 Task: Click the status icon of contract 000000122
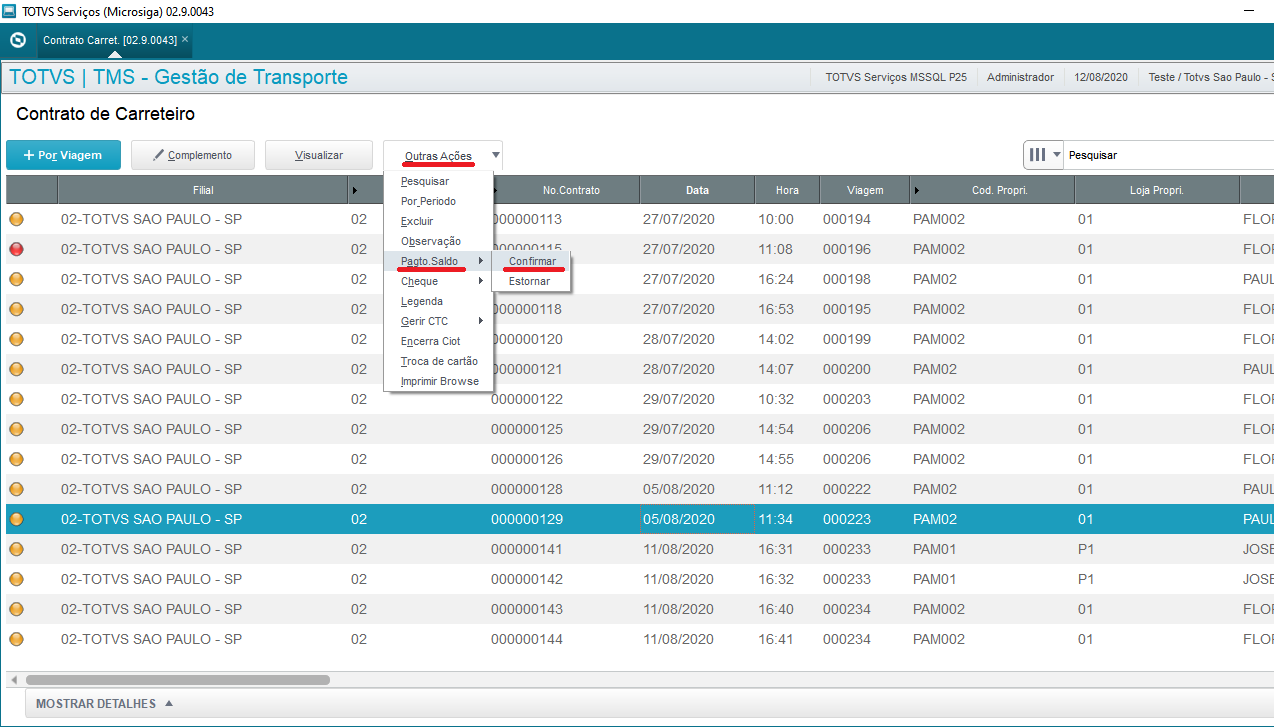pyautogui.click(x=16, y=399)
